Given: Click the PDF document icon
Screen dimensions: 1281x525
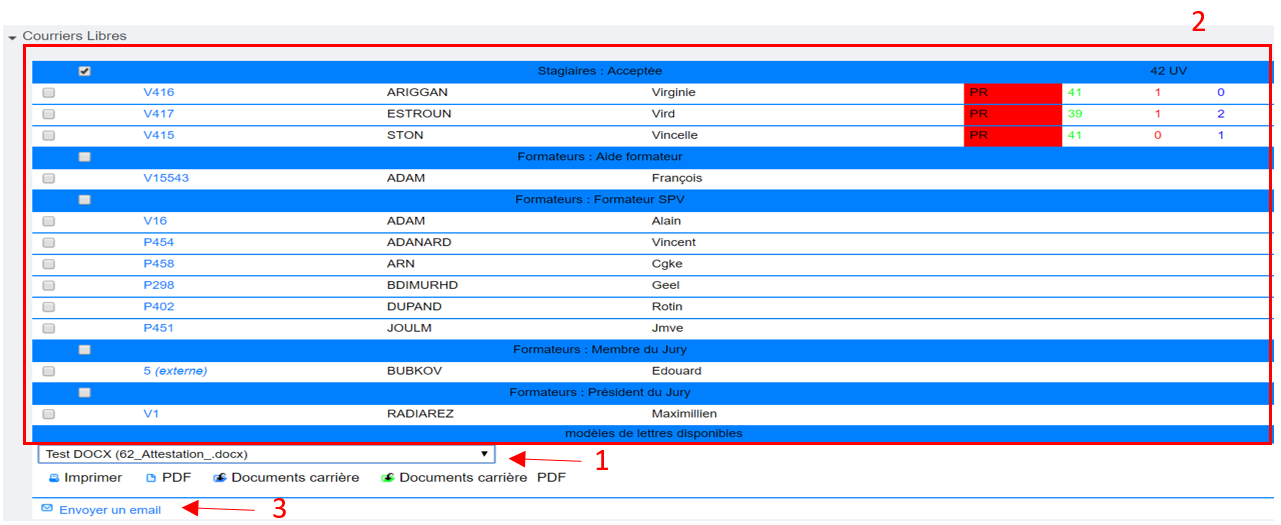Looking at the screenshot, I should 151,478.
